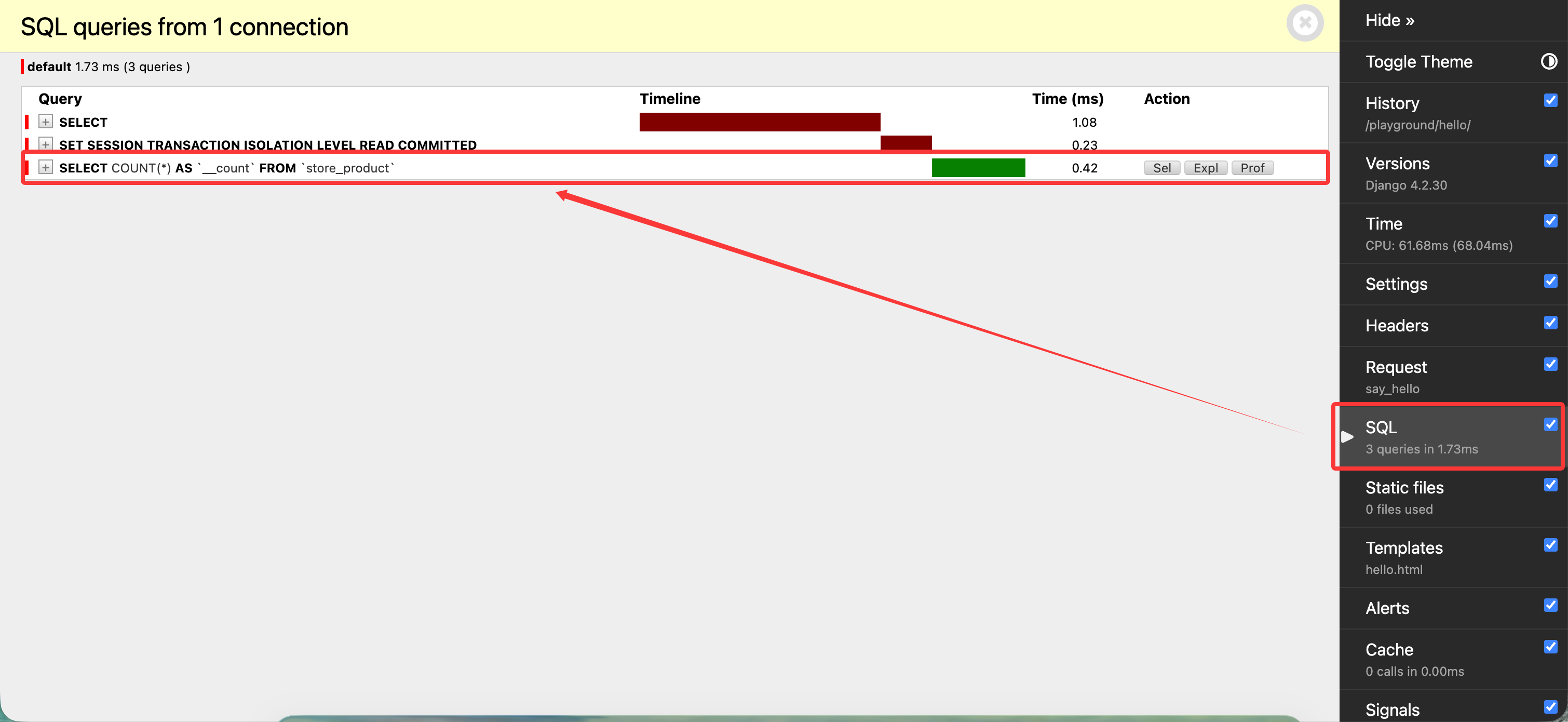Uncheck the History panel checkbox

tap(1550, 100)
